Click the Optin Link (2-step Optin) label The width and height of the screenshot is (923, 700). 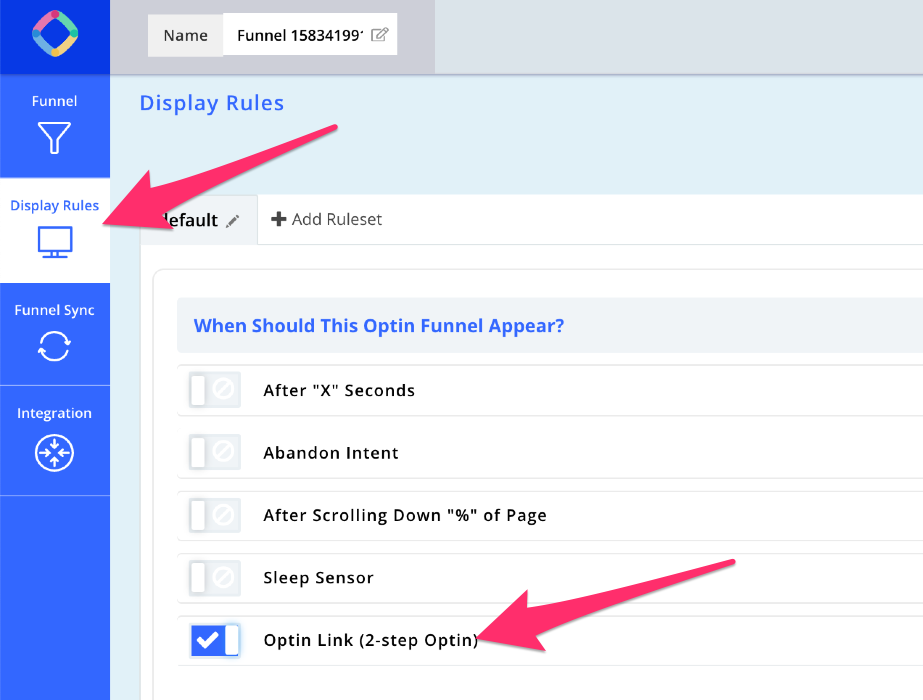pyautogui.click(x=370, y=641)
